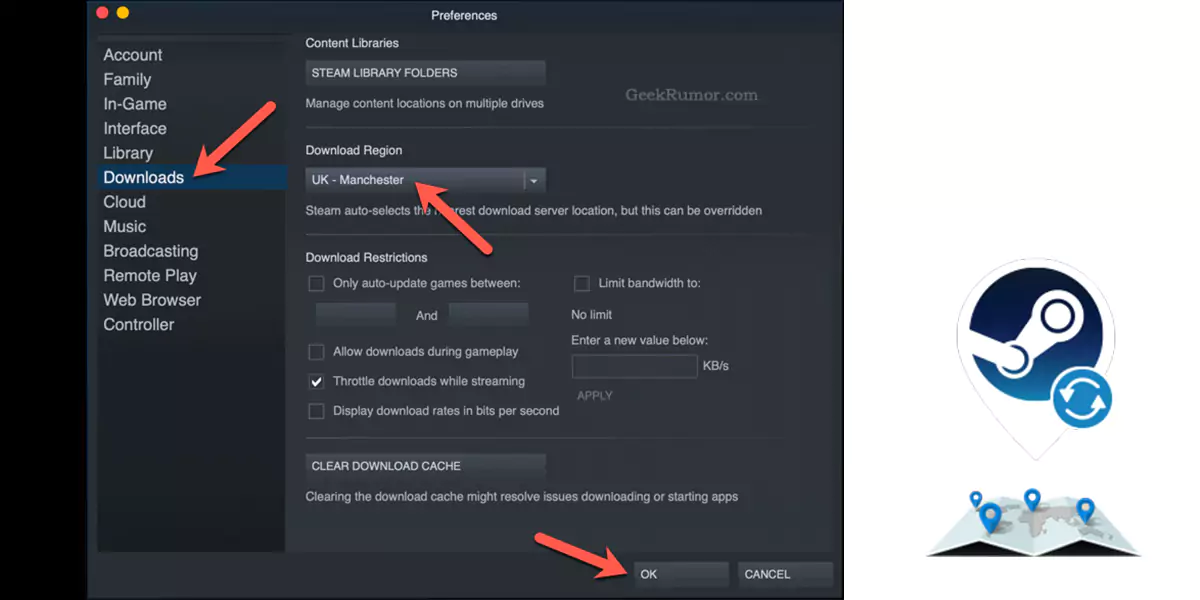This screenshot has height=600, width=1200.
Task: Uncheck Throttle downloads while streaming
Action: coord(316,381)
